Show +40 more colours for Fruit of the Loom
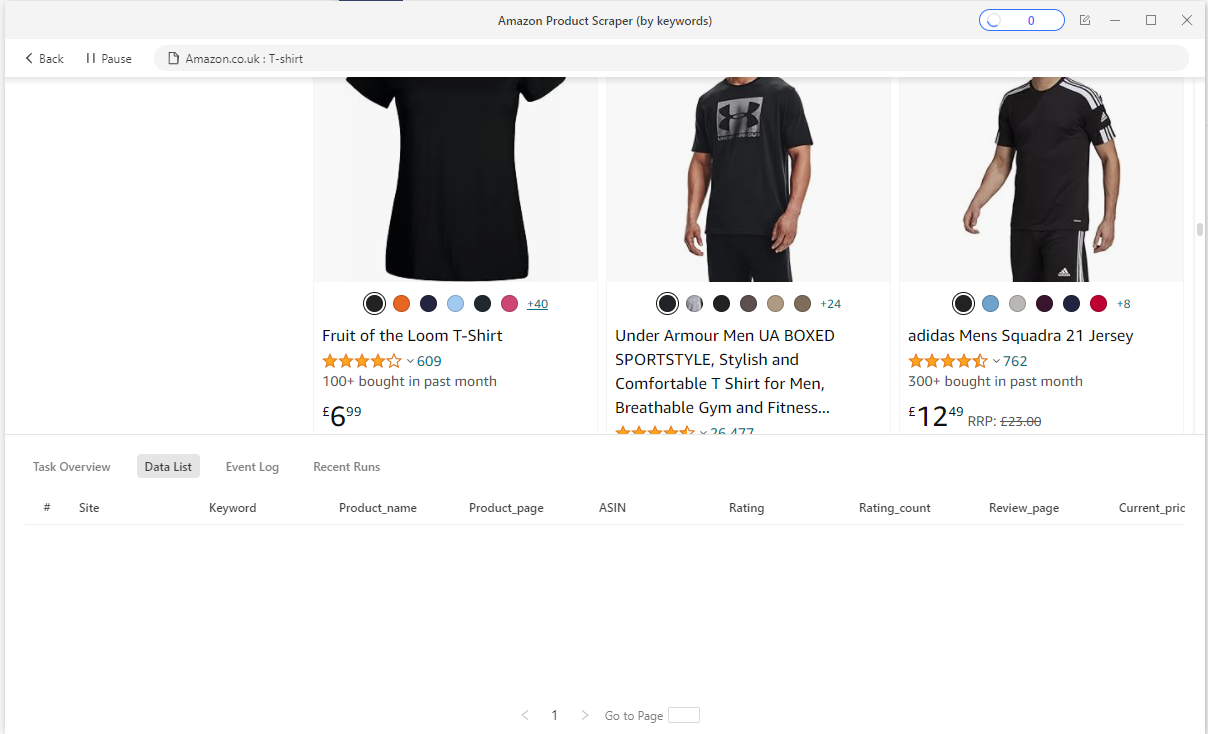The height and width of the screenshot is (734, 1208). [537, 304]
